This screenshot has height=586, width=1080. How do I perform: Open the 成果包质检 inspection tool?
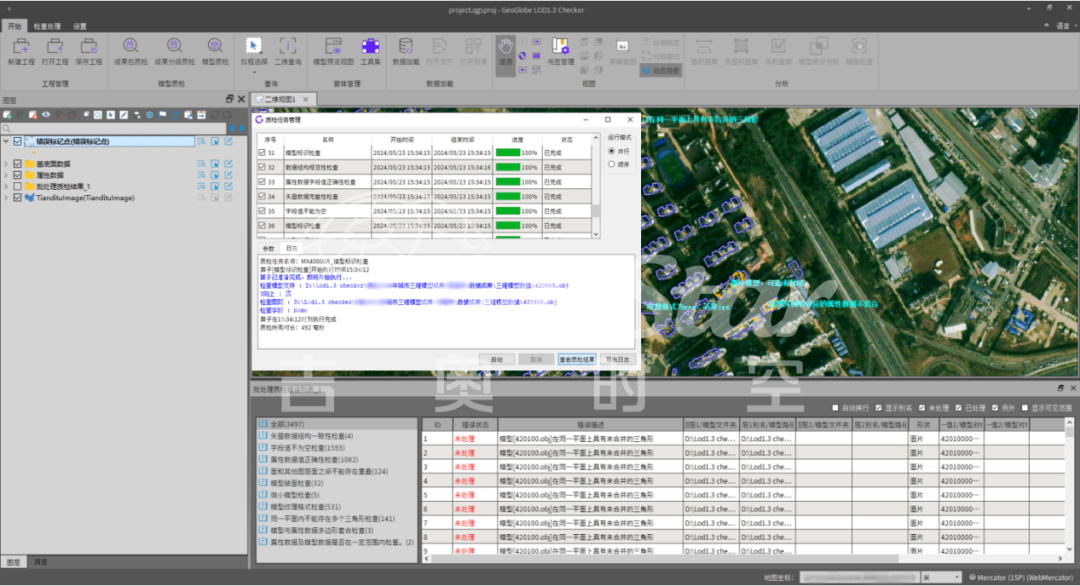[130, 46]
